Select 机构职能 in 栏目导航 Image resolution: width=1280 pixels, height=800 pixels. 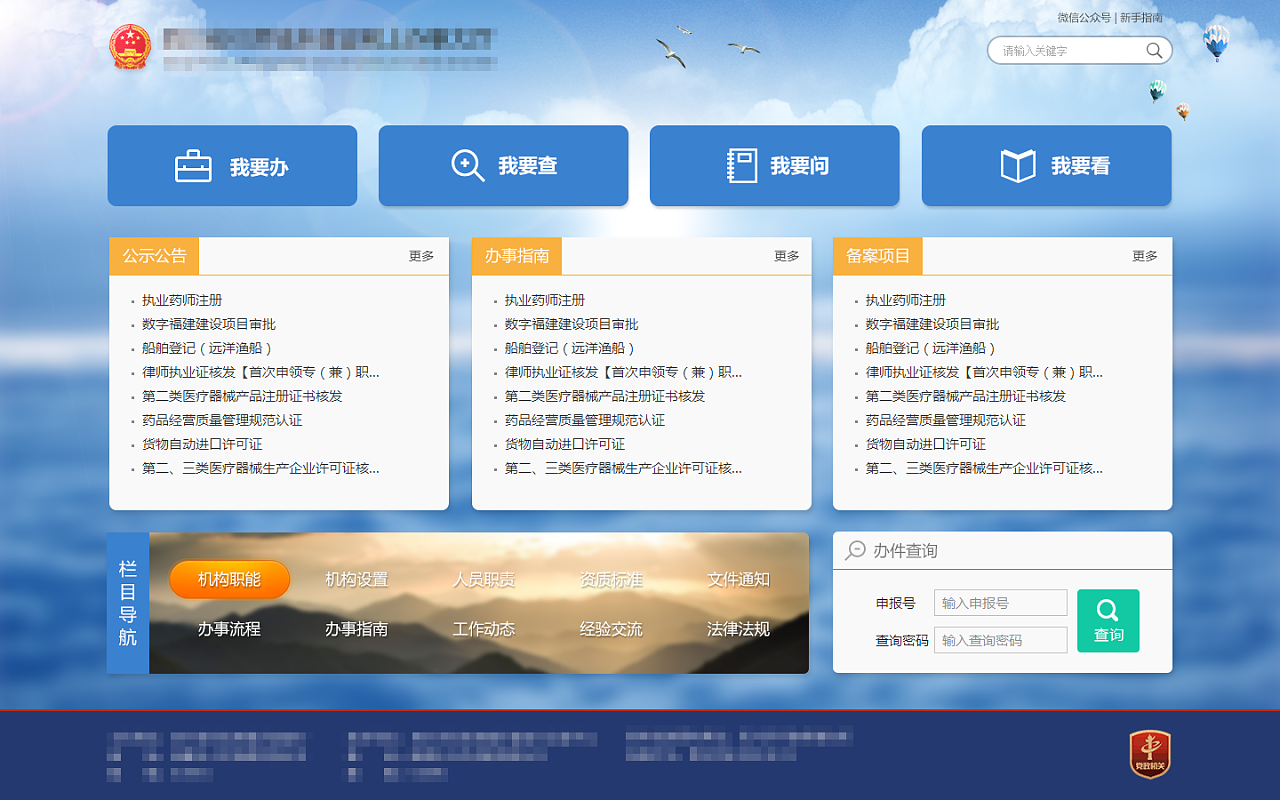point(230,579)
